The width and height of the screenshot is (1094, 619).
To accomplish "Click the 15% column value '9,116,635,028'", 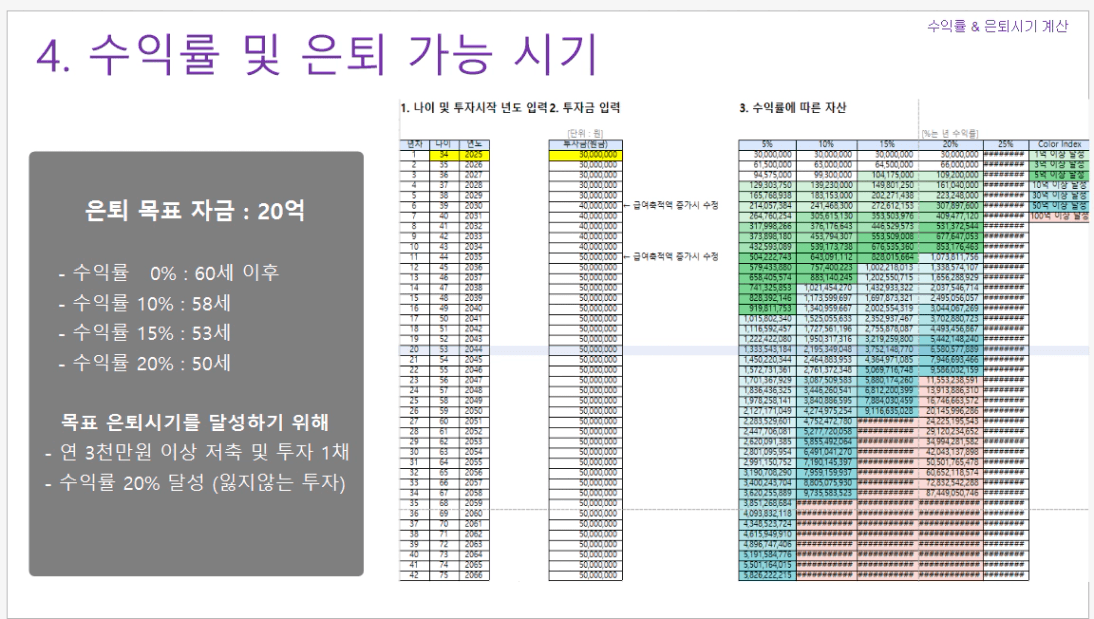I will point(889,411).
